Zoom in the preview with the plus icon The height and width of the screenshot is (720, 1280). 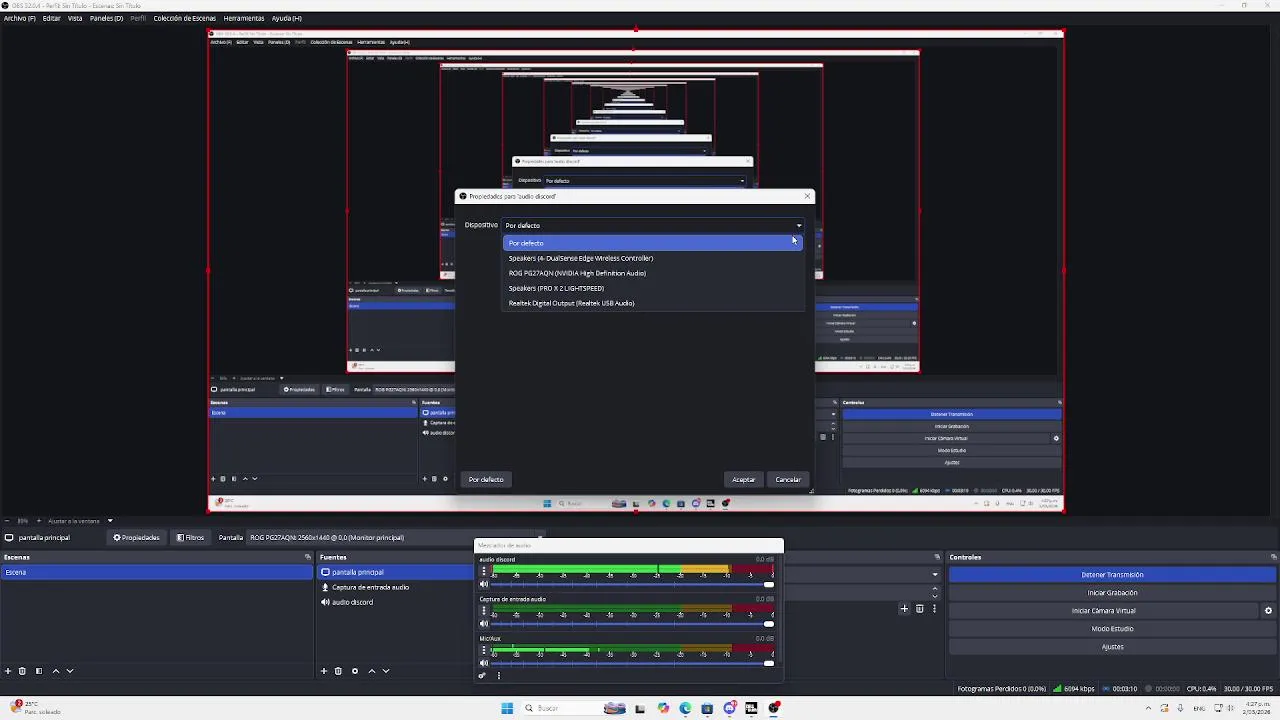(39, 521)
